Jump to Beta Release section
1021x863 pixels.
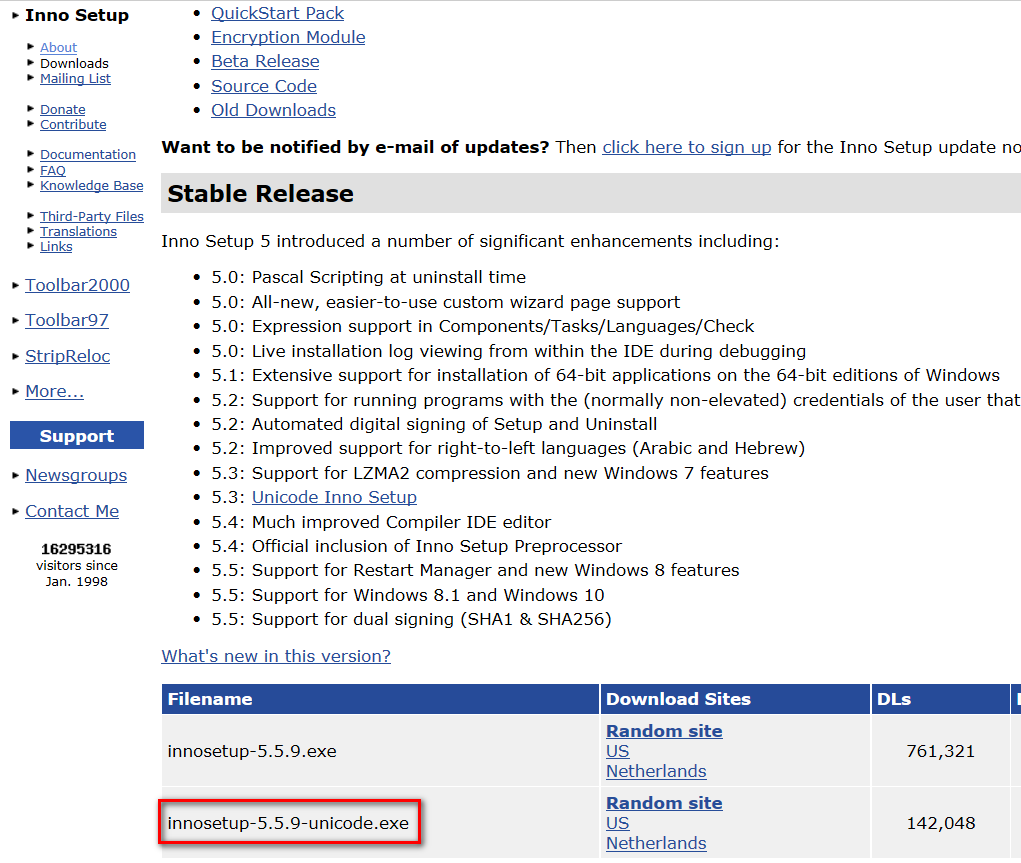coord(265,61)
